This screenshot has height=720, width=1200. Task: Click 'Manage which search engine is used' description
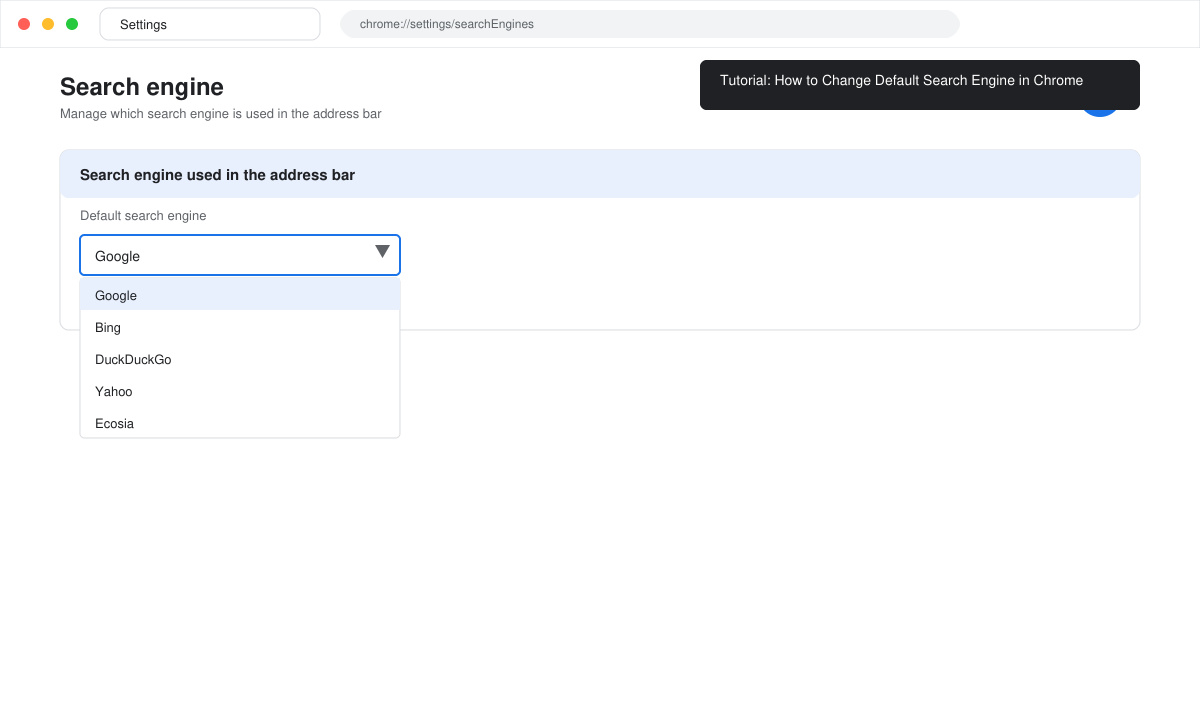[x=220, y=114]
